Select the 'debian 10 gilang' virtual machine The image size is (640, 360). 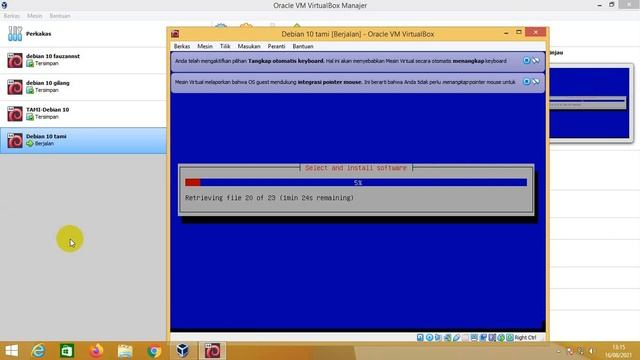click(x=83, y=87)
